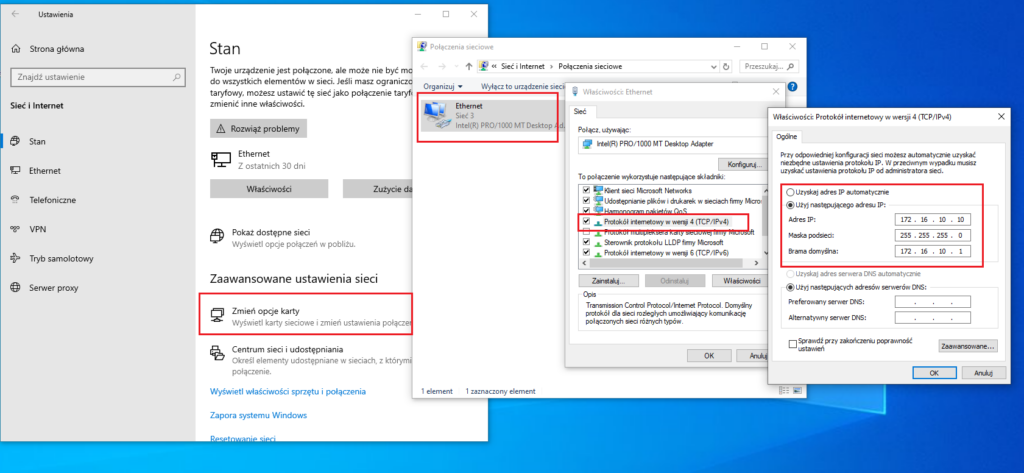Click the Zaawansowane... button

coord(968,346)
